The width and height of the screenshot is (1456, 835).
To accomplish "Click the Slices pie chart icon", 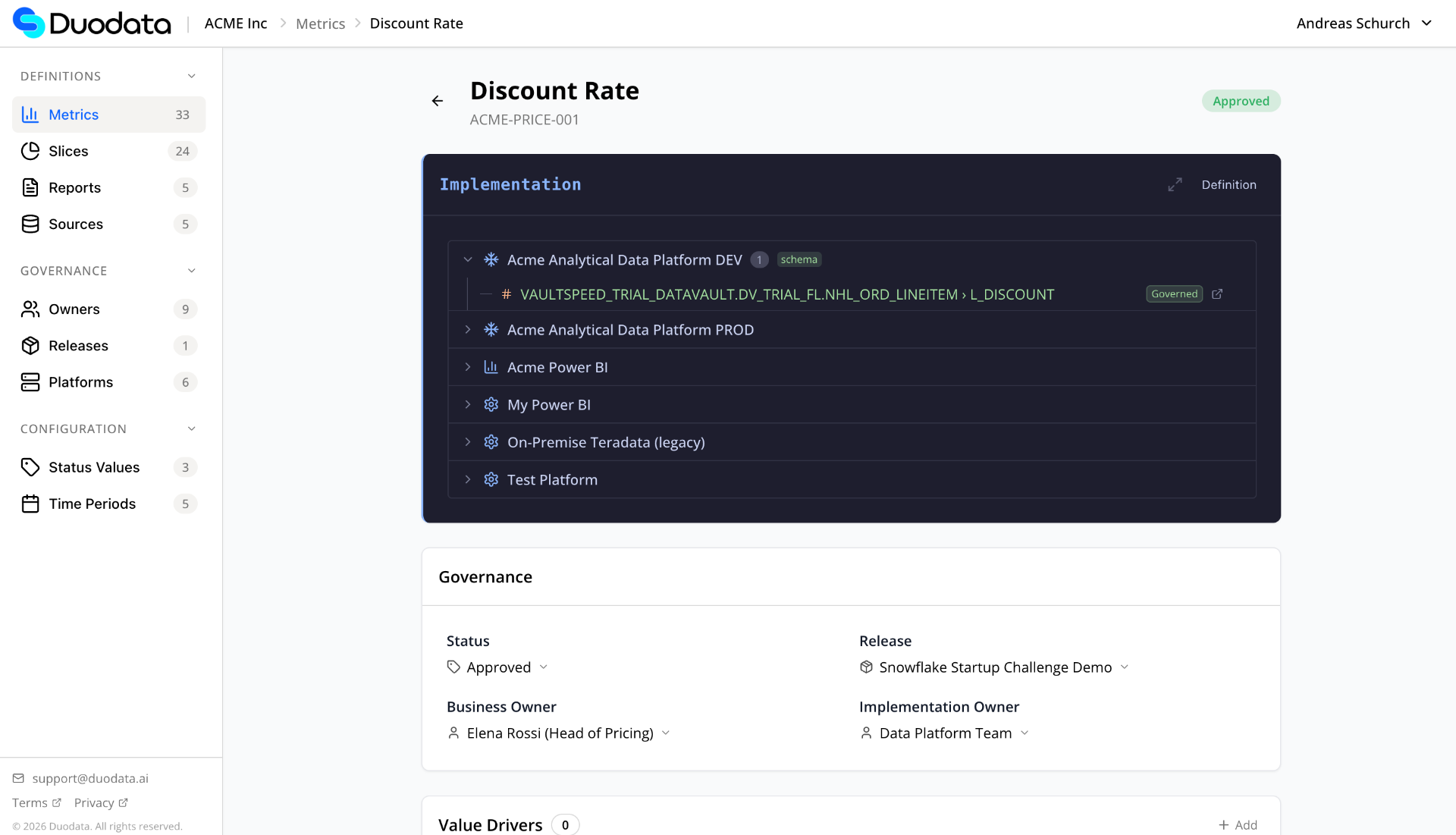I will pyautogui.click(x=30, y=151).
